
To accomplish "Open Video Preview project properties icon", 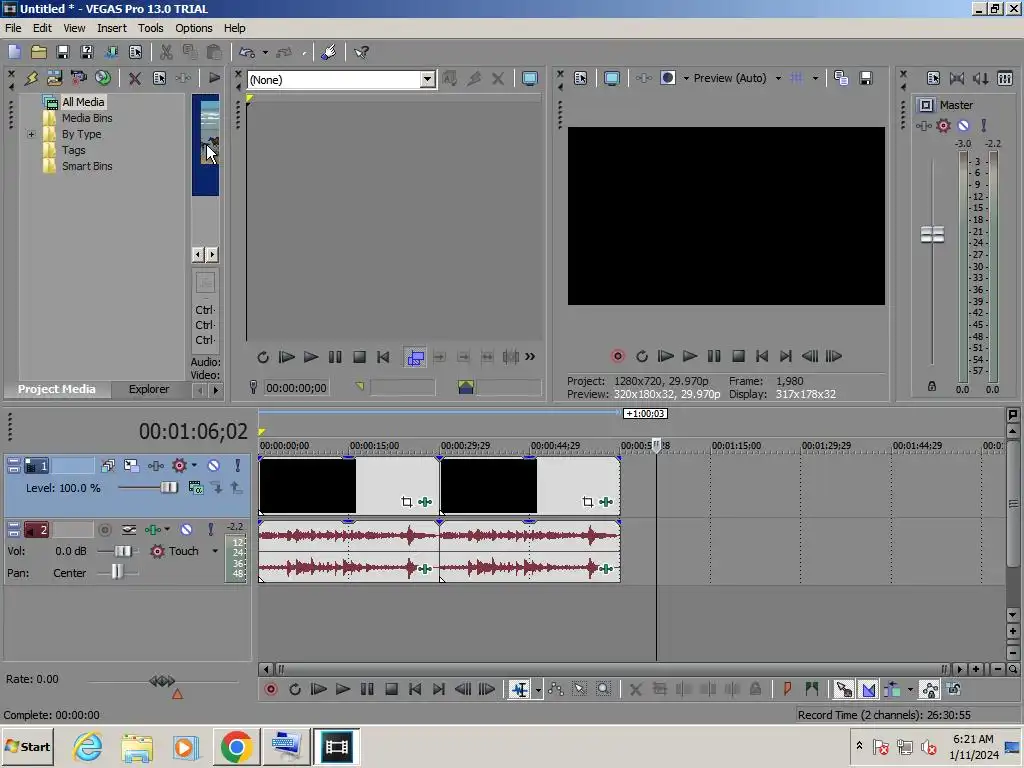I will [x=581, y=78].
